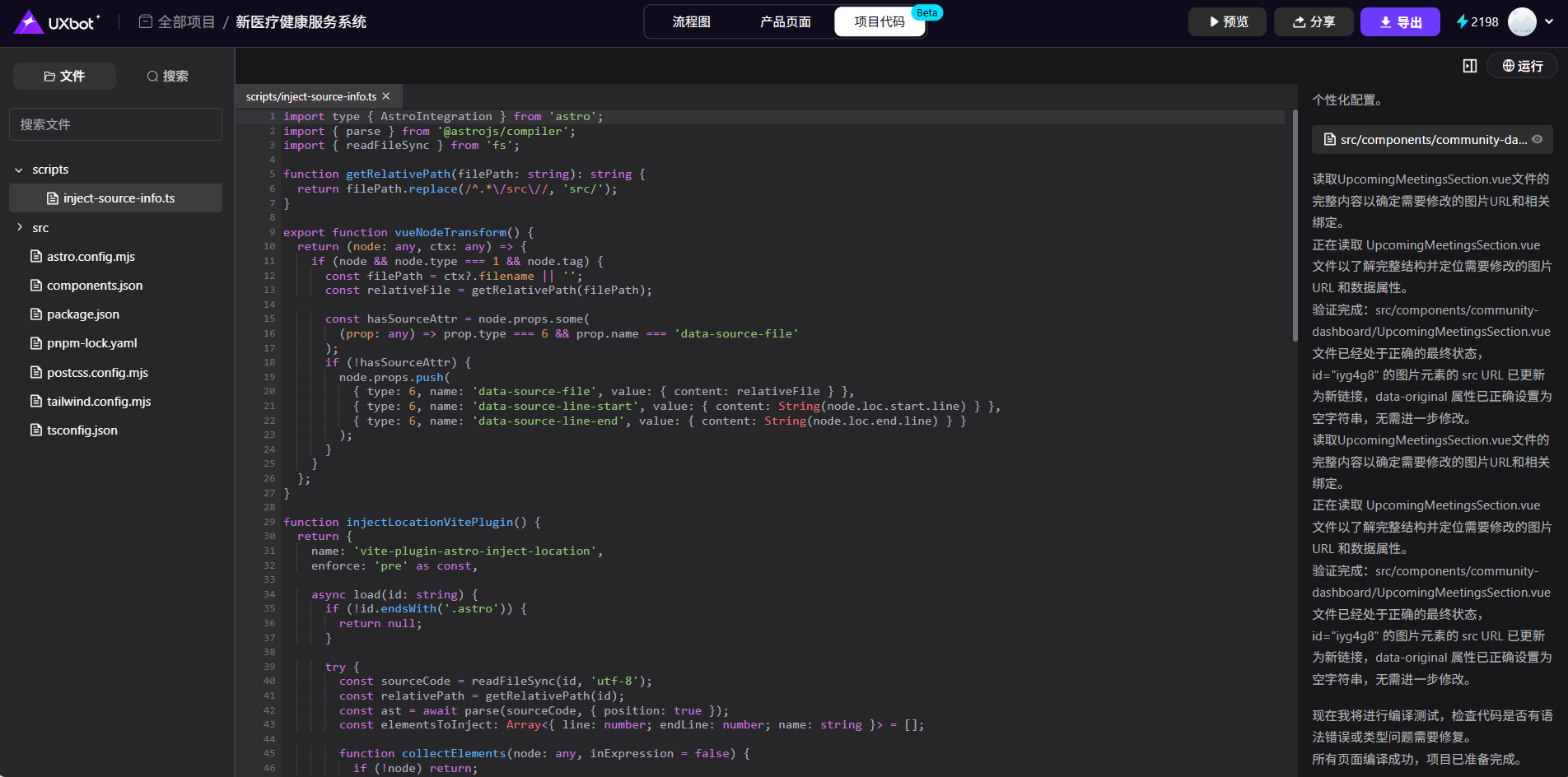Click the 分享 share button

1313,22
